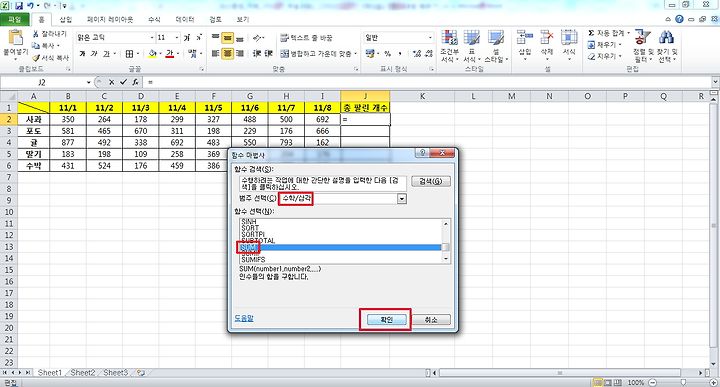Screen dimensions: 720x387
Task: Click the red font color swatch
Action: 170,54
